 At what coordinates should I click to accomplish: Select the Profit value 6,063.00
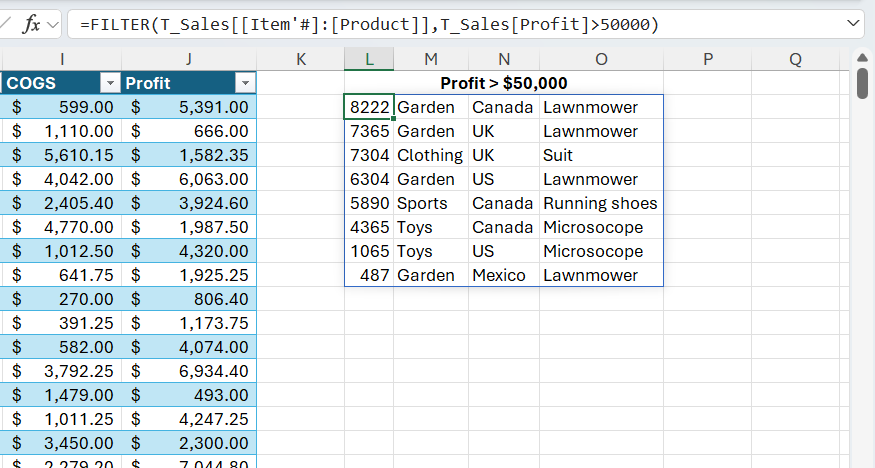pyautogui.click(x=189, y=179)
